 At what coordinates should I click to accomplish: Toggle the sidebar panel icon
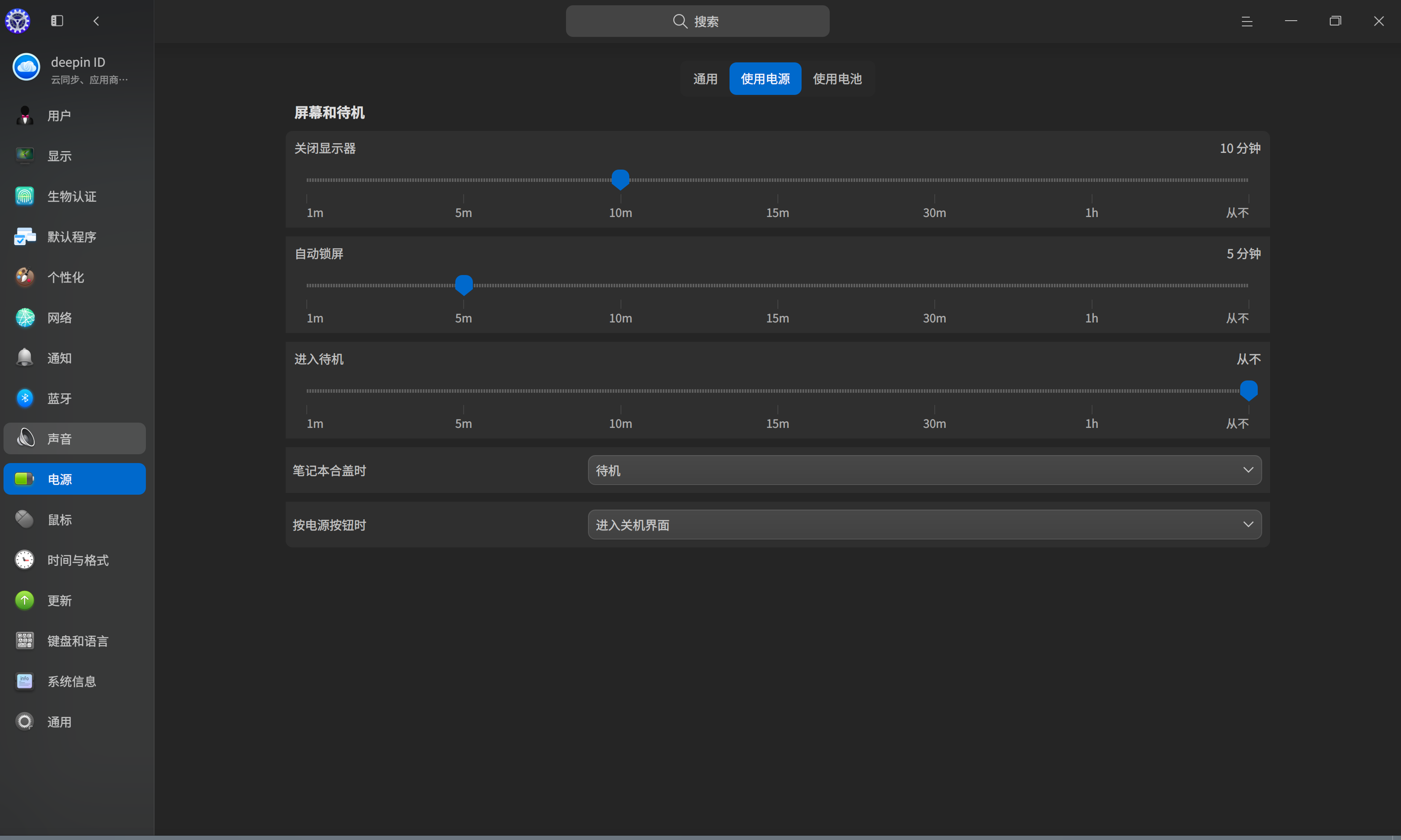click(57, 21)
